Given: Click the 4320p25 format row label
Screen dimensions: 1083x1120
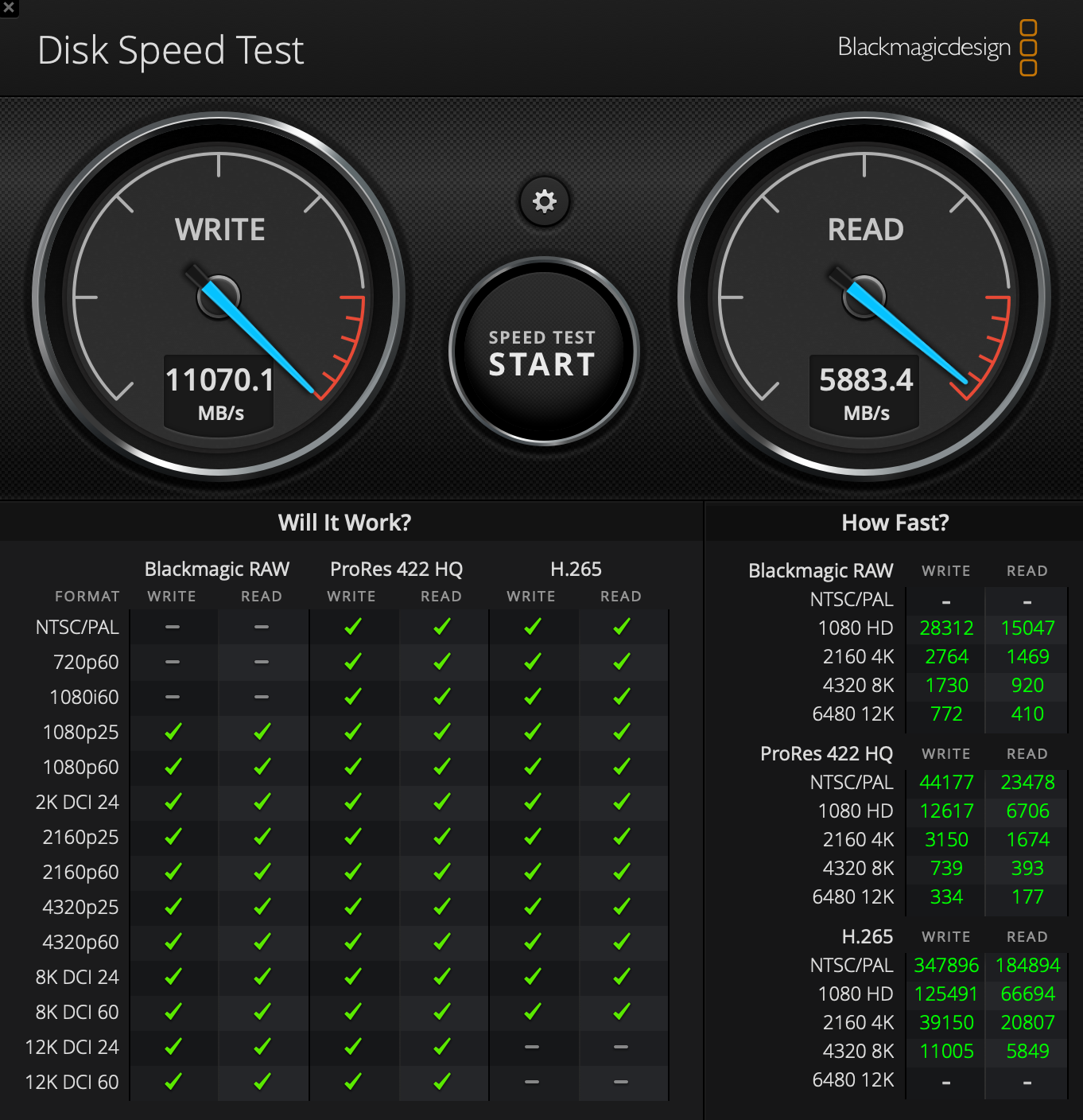Looking at the screenshot, I should click(80, 908).
